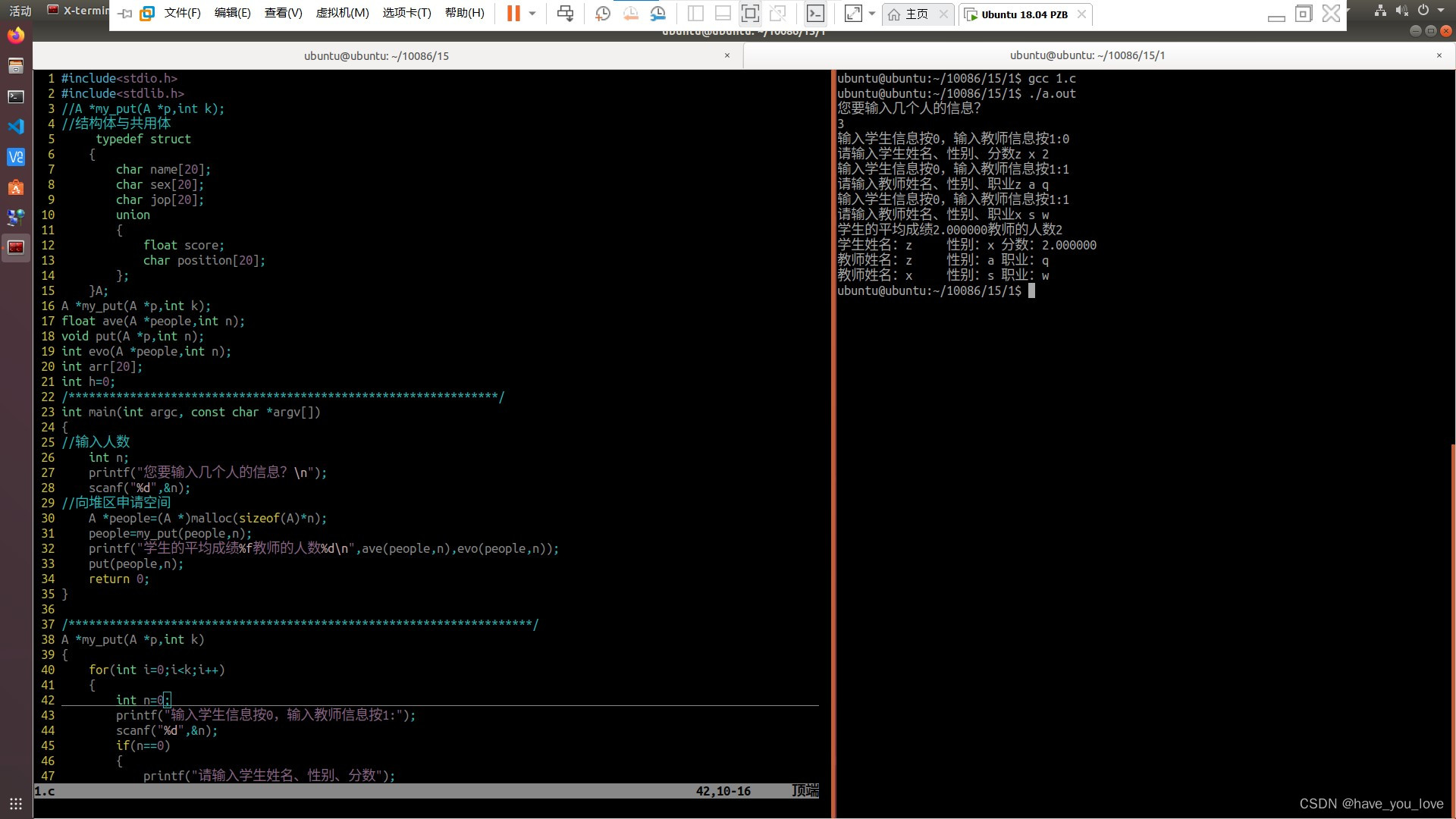1456x819 pixels.
Task: Expand the system menu arrow in the top bar
Action: coord(1441,11)
